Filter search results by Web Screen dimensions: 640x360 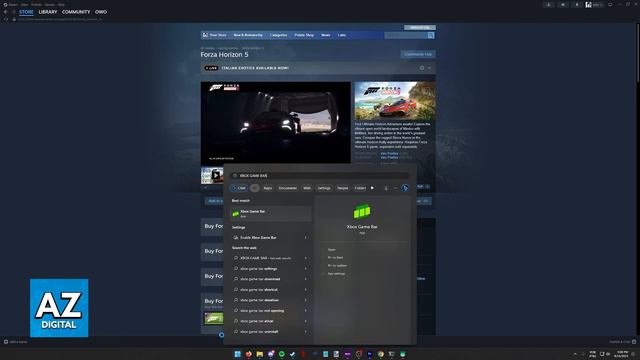pos(307,188)
